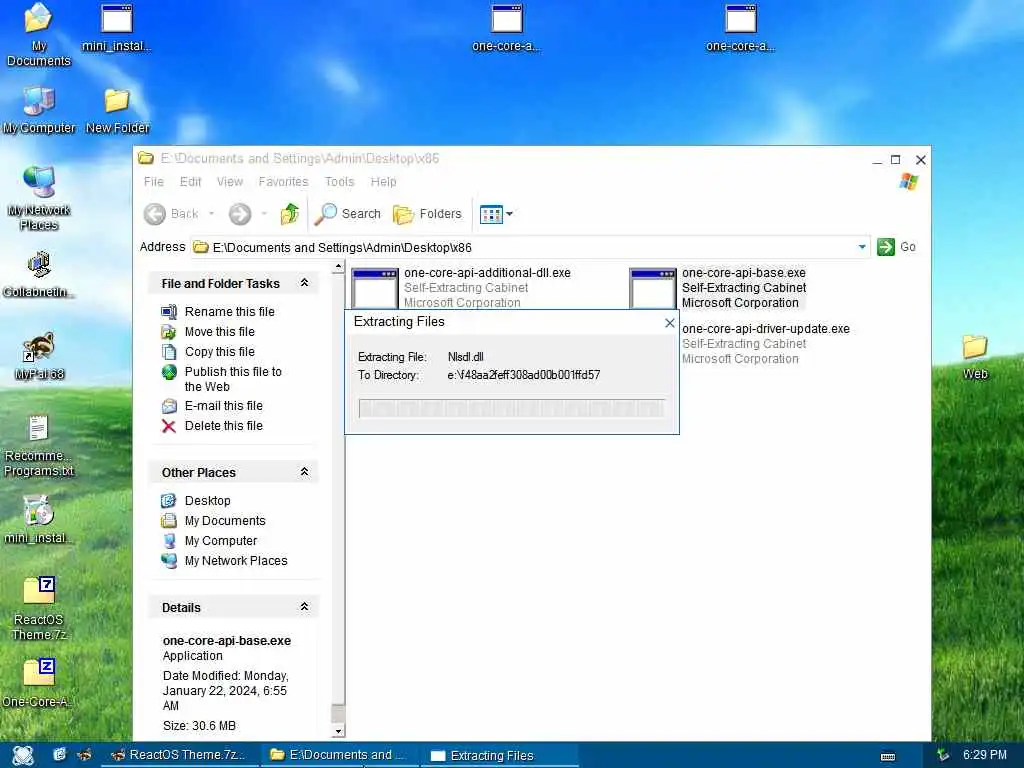
Task: Open the File menu
Action: pyautogui.click(x=153, y=182)
